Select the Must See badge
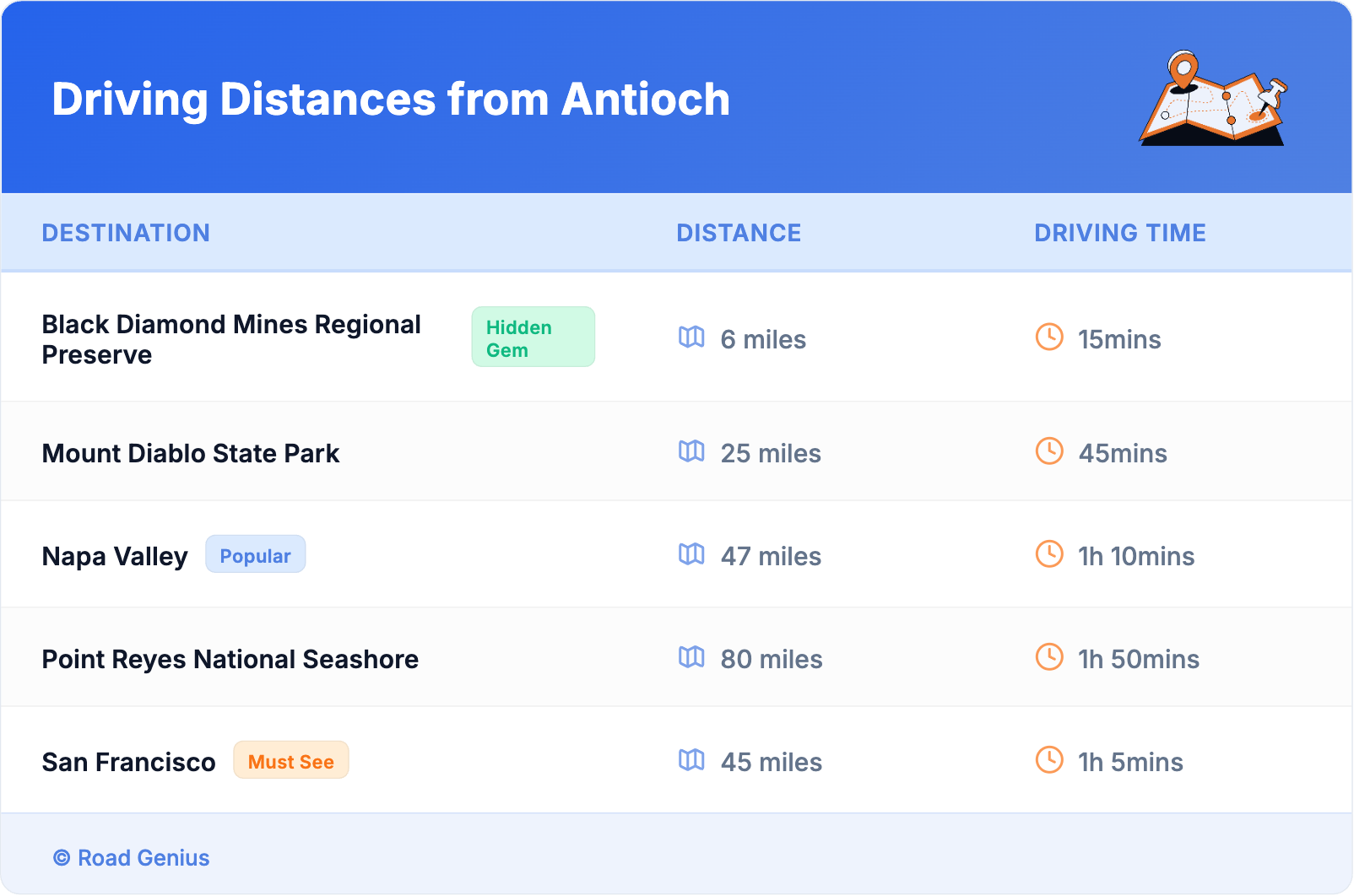This screenshot has width=1354, height=896. [290, 761]
